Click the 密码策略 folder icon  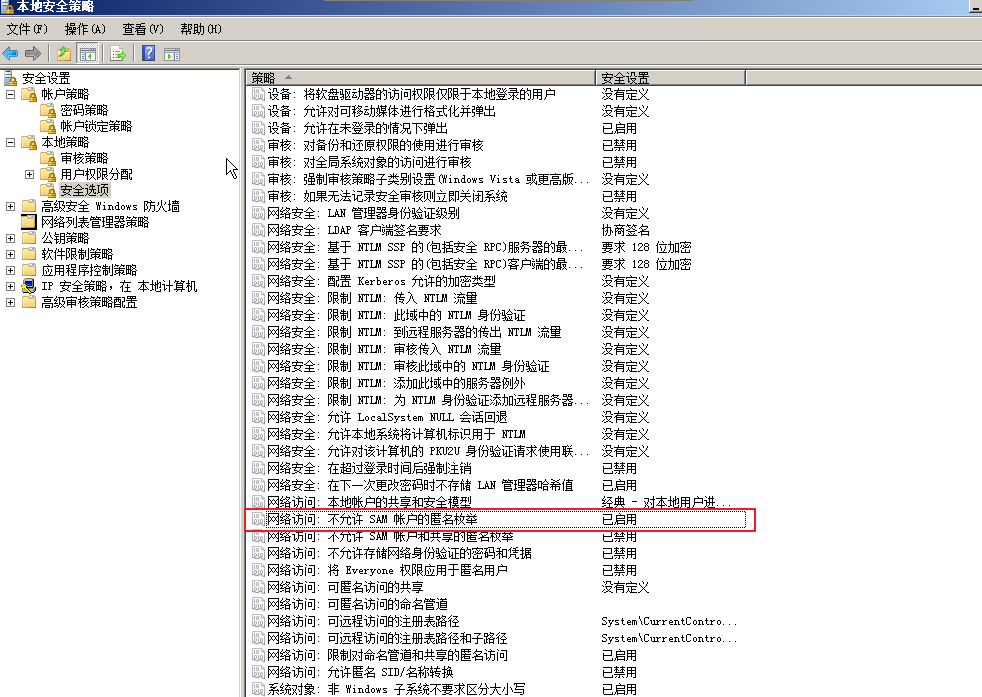tap(48, 111)
